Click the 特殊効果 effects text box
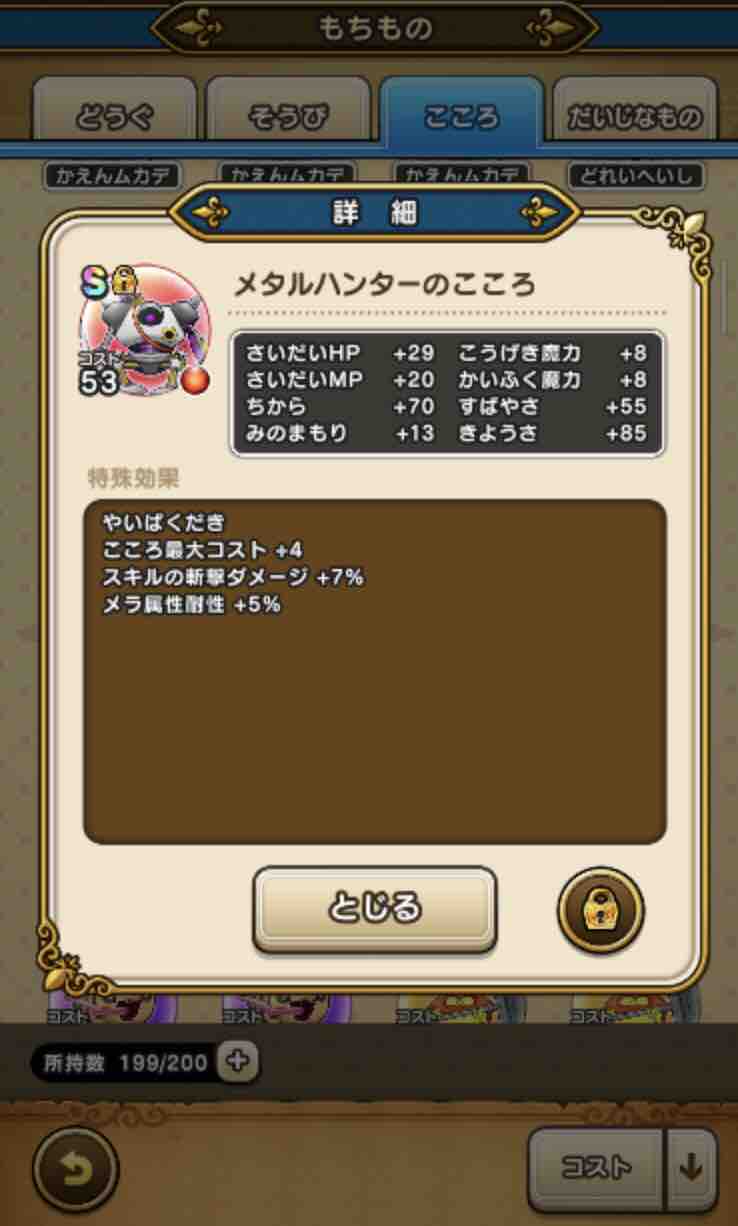738x1226 pixels. point(374,671)
